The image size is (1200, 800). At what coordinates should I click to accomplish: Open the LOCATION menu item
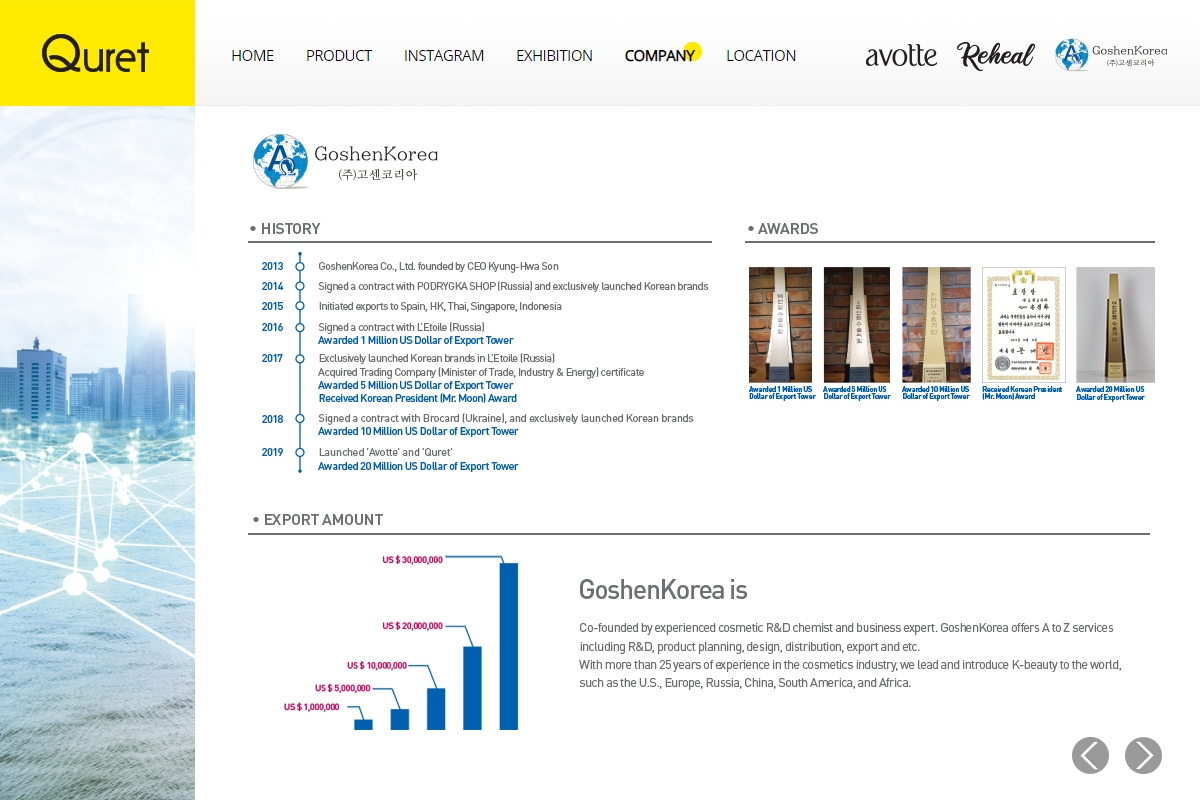click(761, 56)
